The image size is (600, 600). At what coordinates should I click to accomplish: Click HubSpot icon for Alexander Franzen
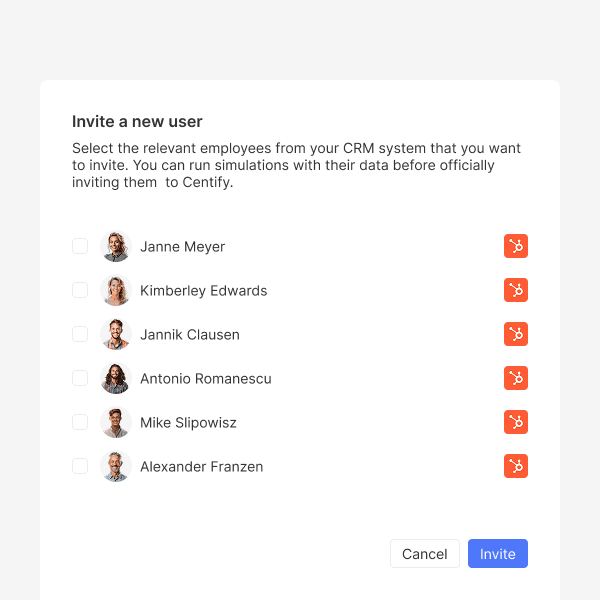(x=516, y=466)
